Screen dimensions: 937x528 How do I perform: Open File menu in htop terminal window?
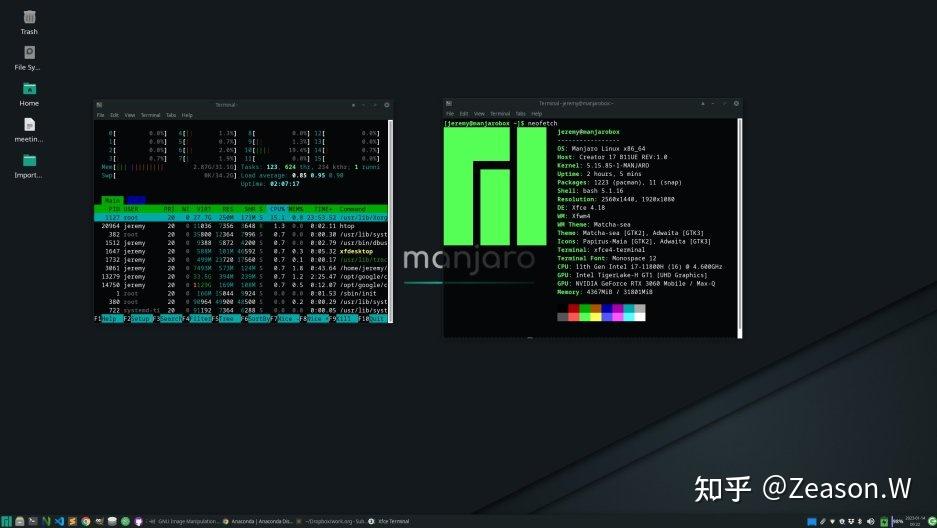pyautogui.click(x=100, y=115)
